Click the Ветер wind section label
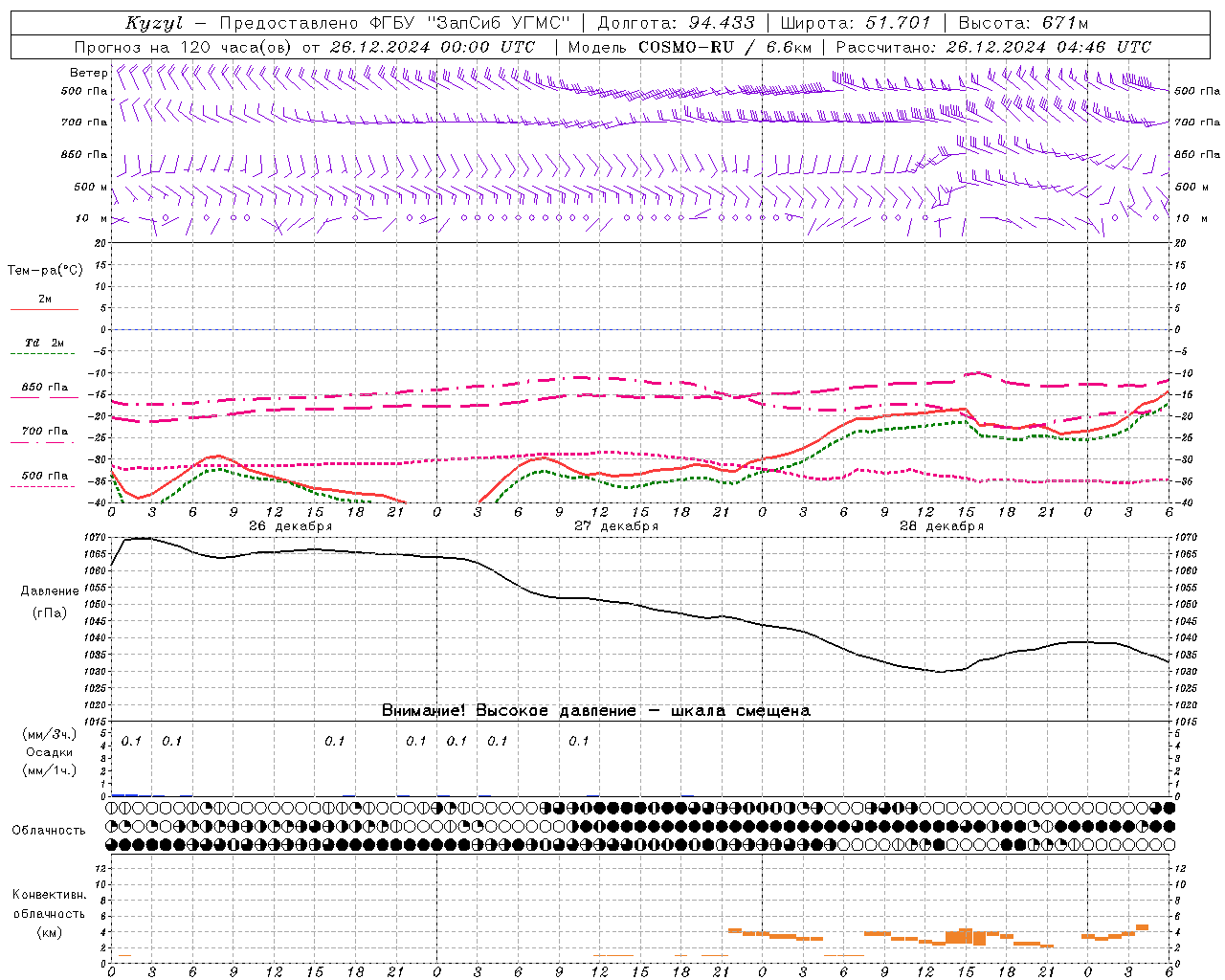 (x=89, y=73)
